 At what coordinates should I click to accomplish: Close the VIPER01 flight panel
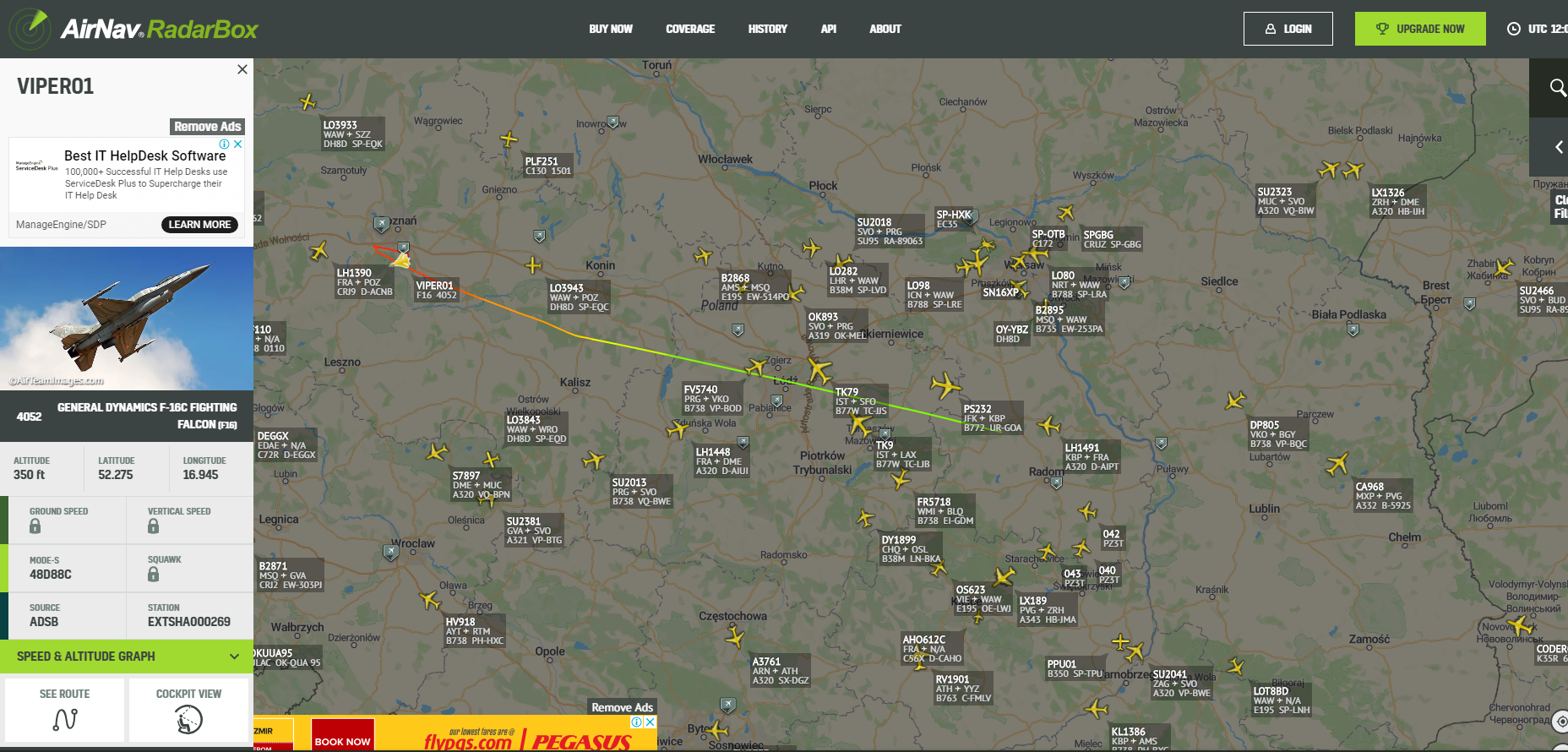(x=242, y=69)
